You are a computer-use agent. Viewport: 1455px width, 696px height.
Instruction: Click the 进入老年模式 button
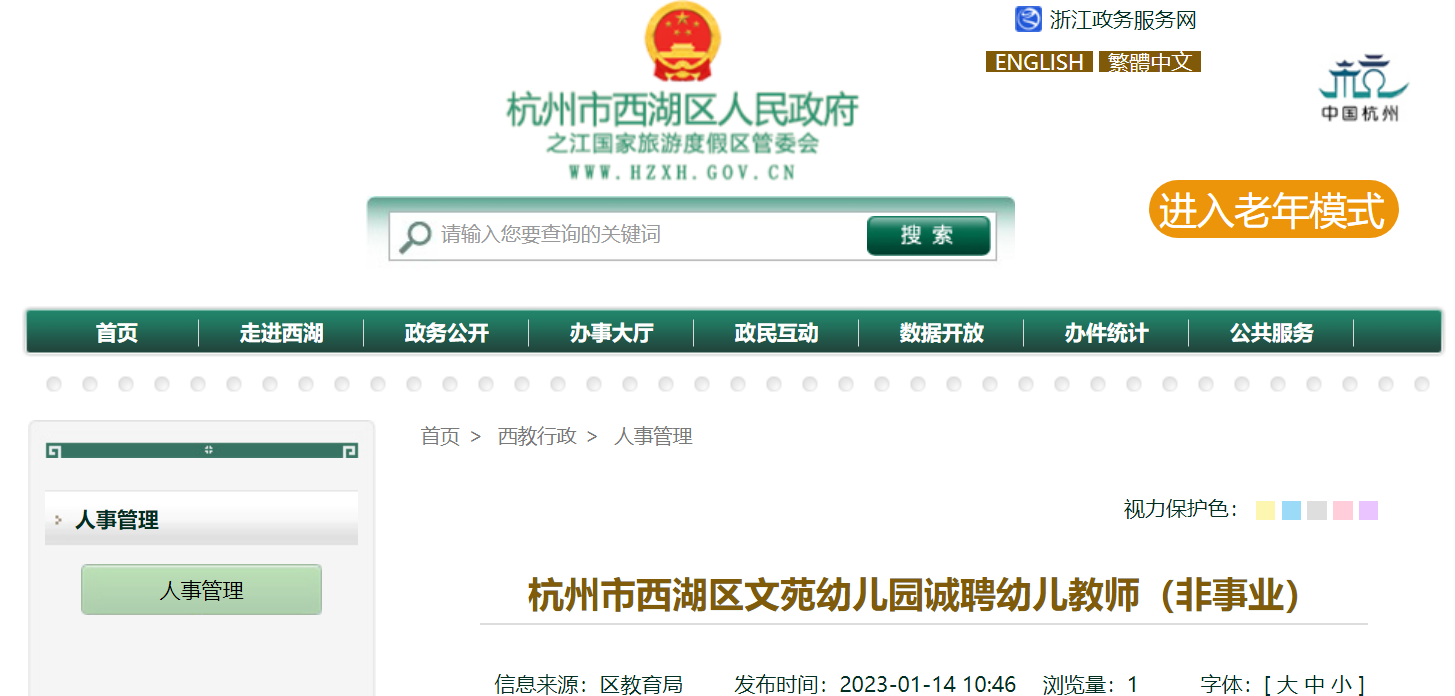tap(1273, 209)
